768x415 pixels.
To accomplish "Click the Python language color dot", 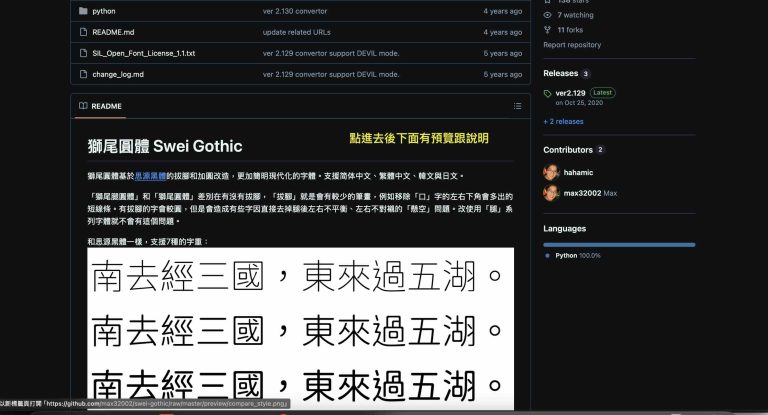I will click(547, 256).
